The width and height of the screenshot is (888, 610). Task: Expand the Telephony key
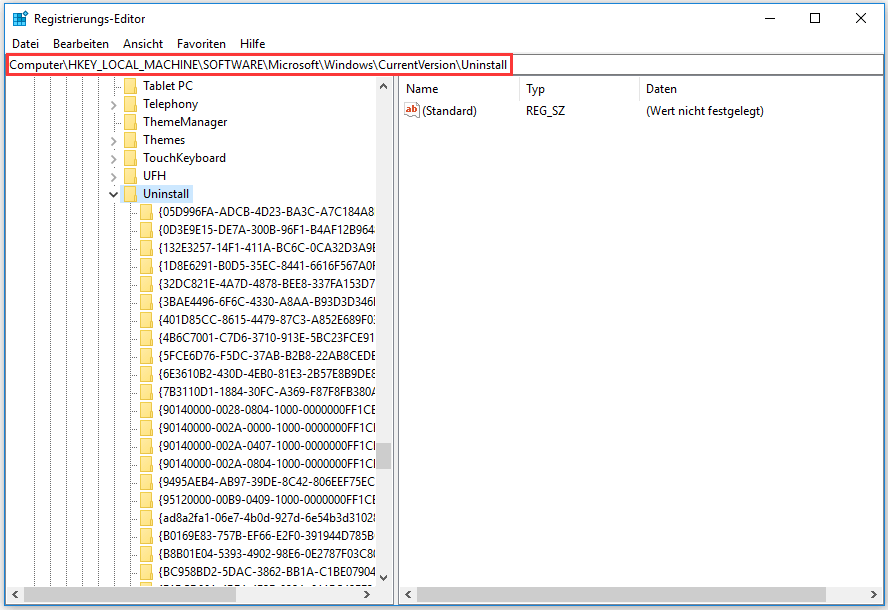click(x=113, y=105)
